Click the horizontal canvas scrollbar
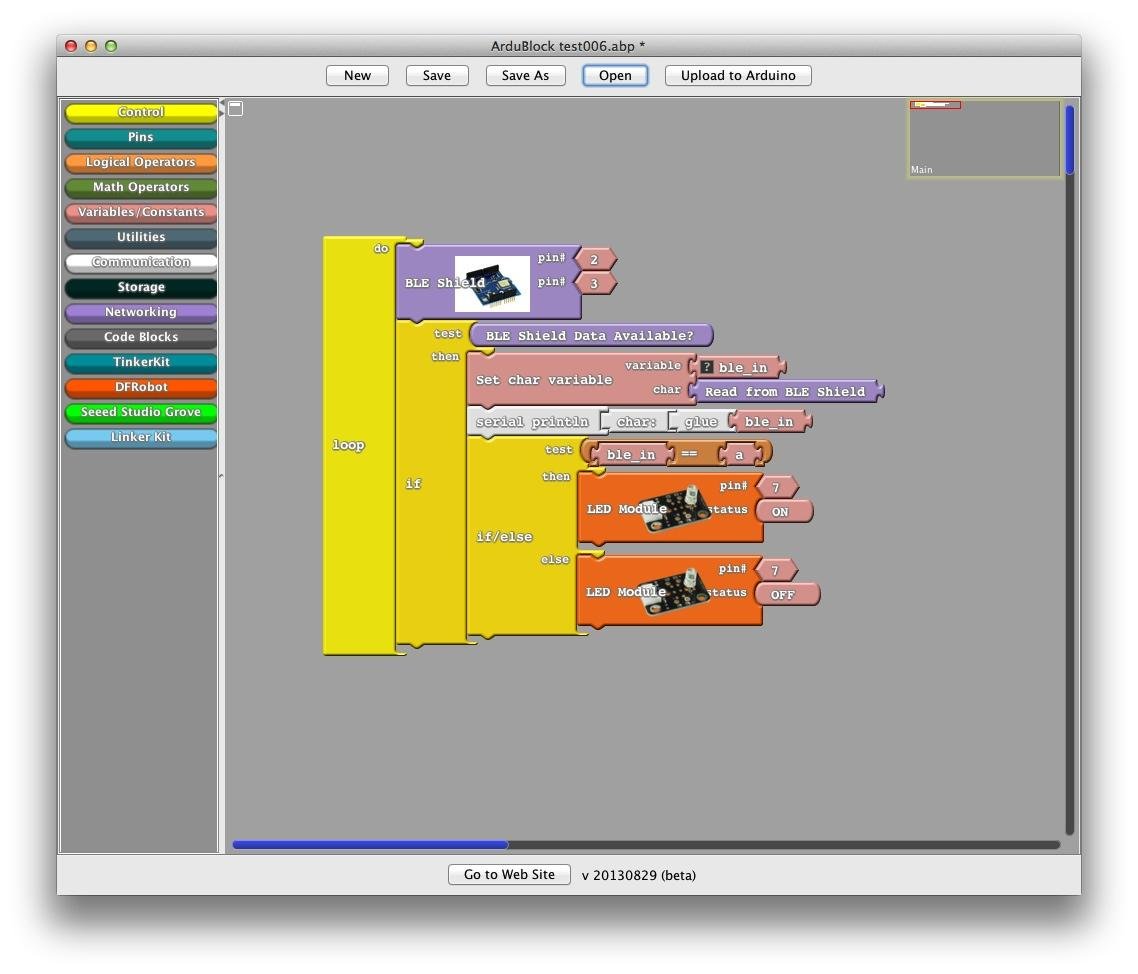The height and width of the screenshot is (974, 1138). [x=645, y=845]
